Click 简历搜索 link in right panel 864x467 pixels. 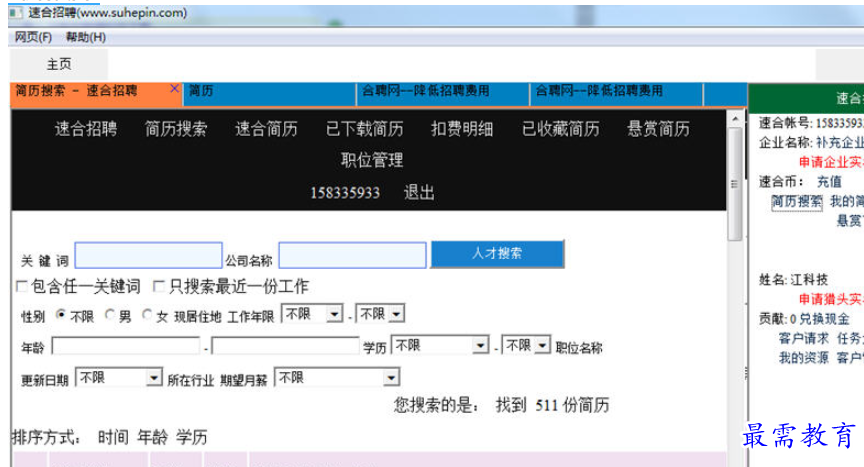796,202
